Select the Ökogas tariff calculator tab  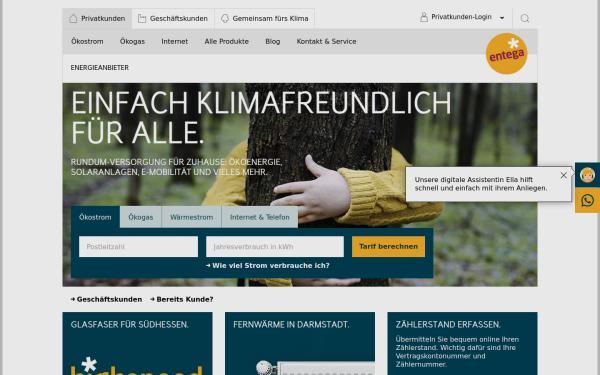coord(141,217)
